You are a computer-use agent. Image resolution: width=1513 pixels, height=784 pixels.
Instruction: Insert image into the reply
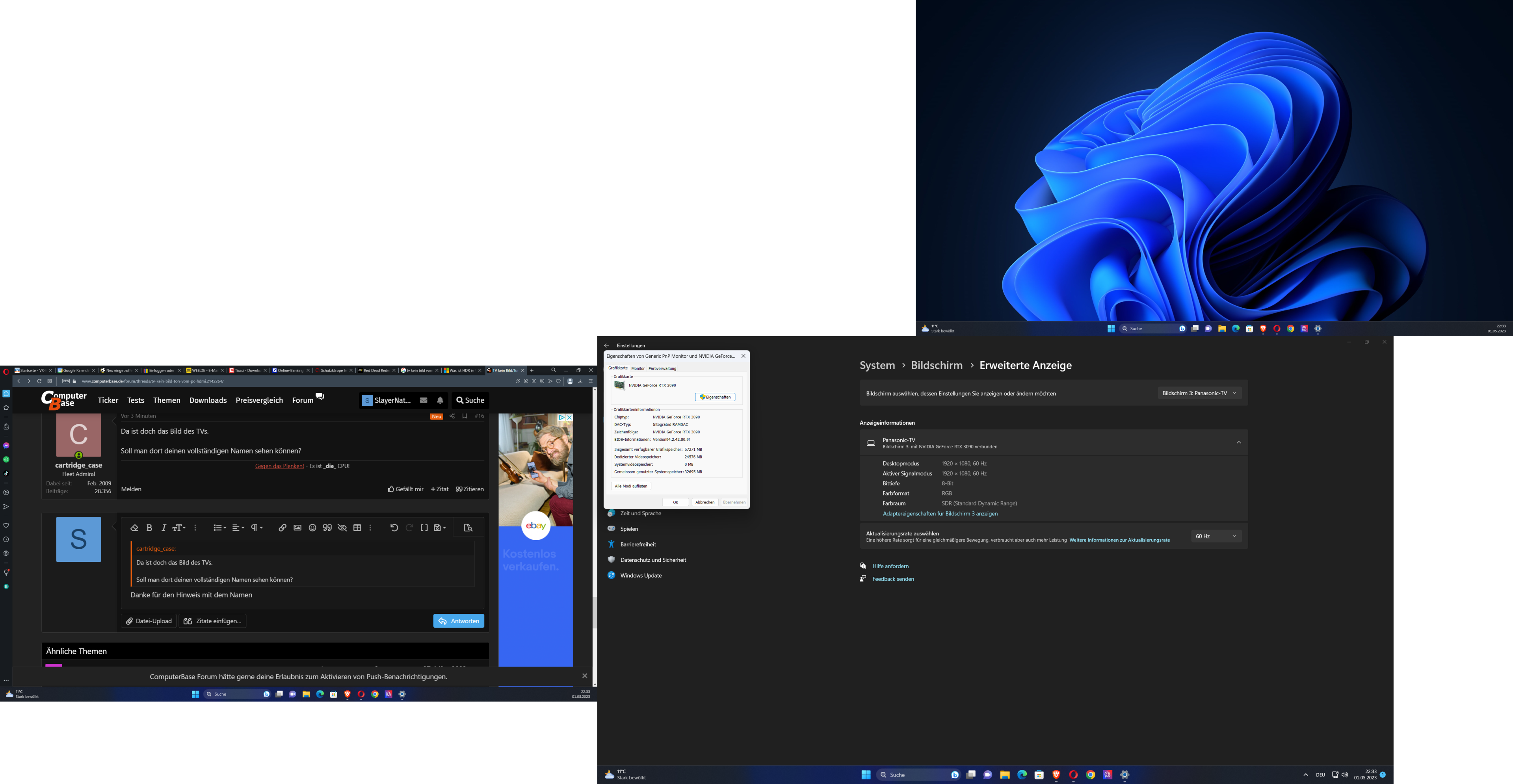click(x=297, y=528)
